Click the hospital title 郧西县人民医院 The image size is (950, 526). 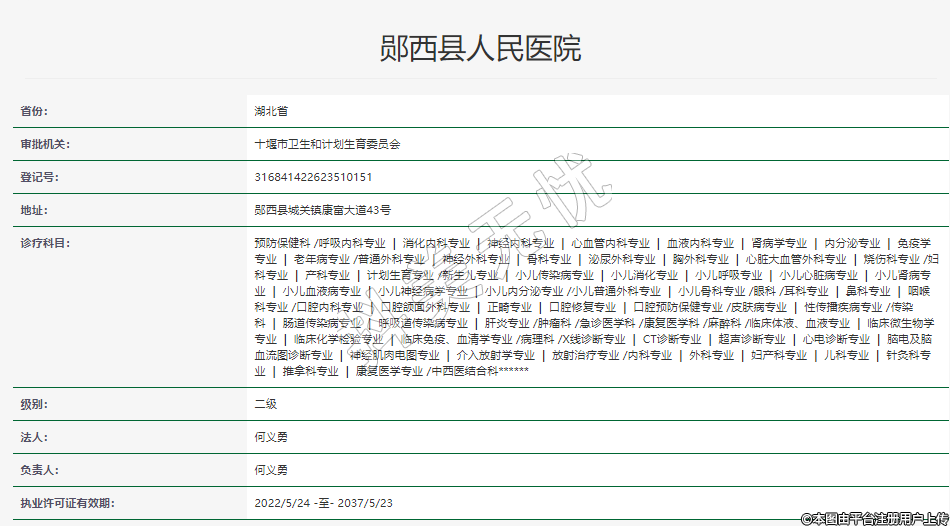point(480,49)
